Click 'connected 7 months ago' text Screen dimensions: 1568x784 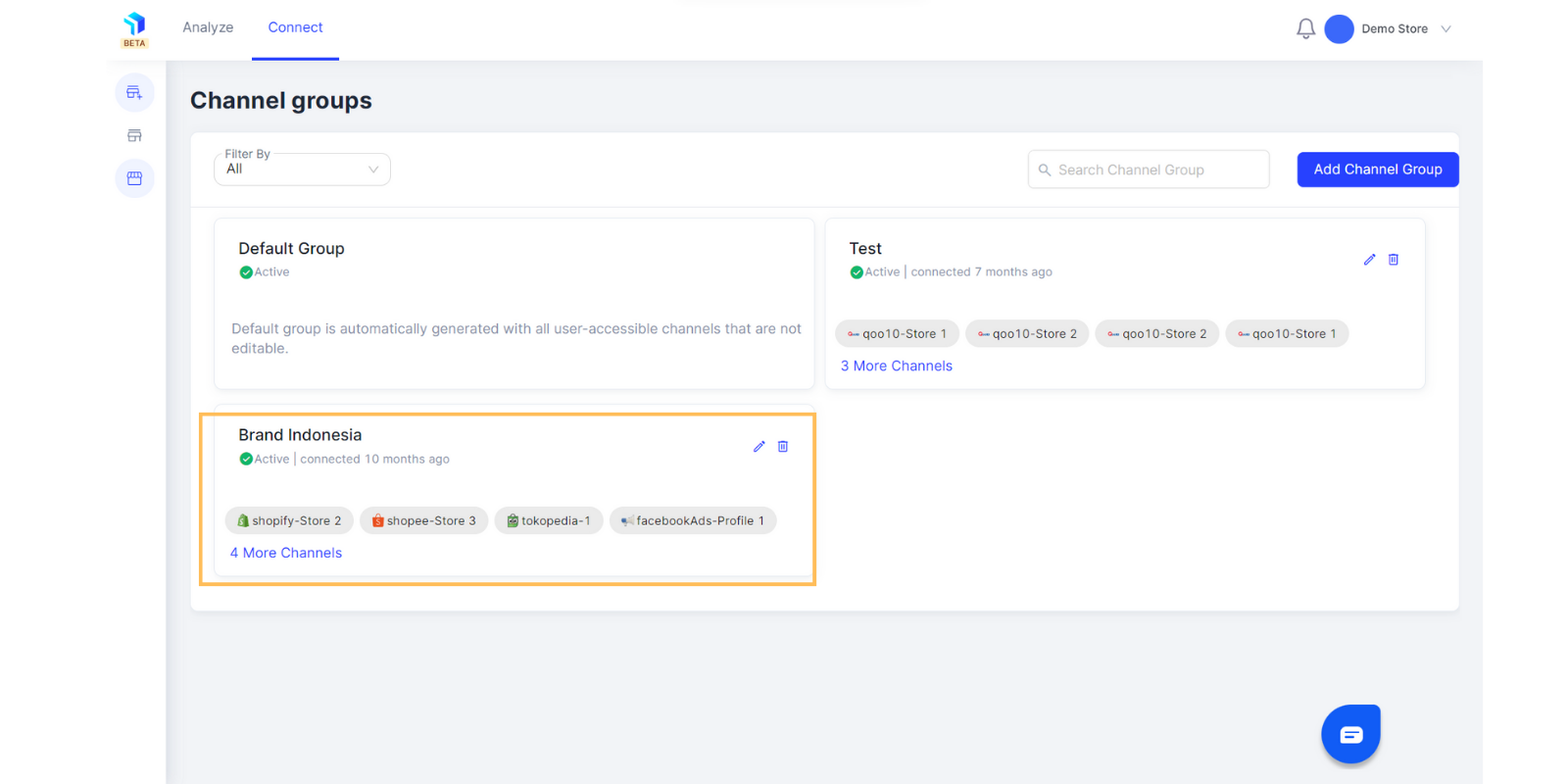point(981,272)
